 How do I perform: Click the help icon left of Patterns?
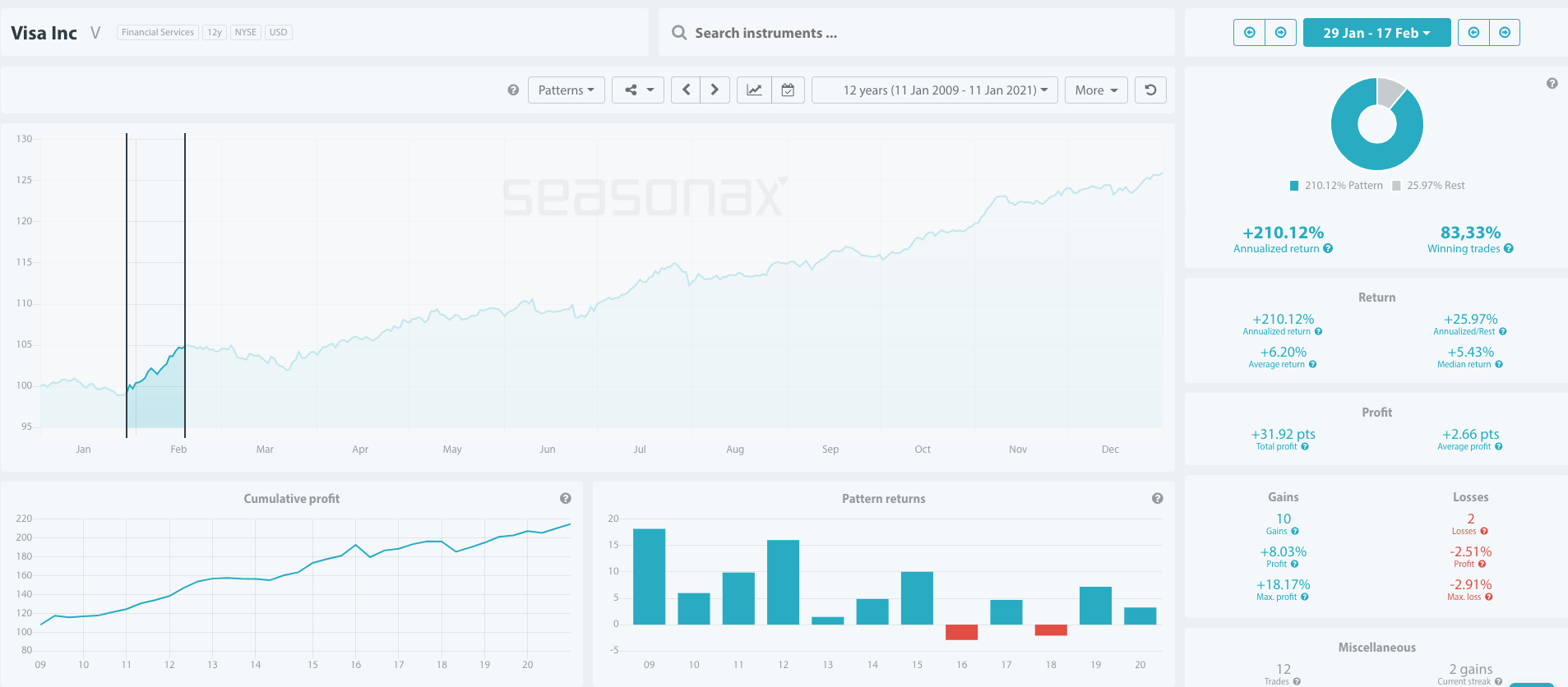click(513, 90)
